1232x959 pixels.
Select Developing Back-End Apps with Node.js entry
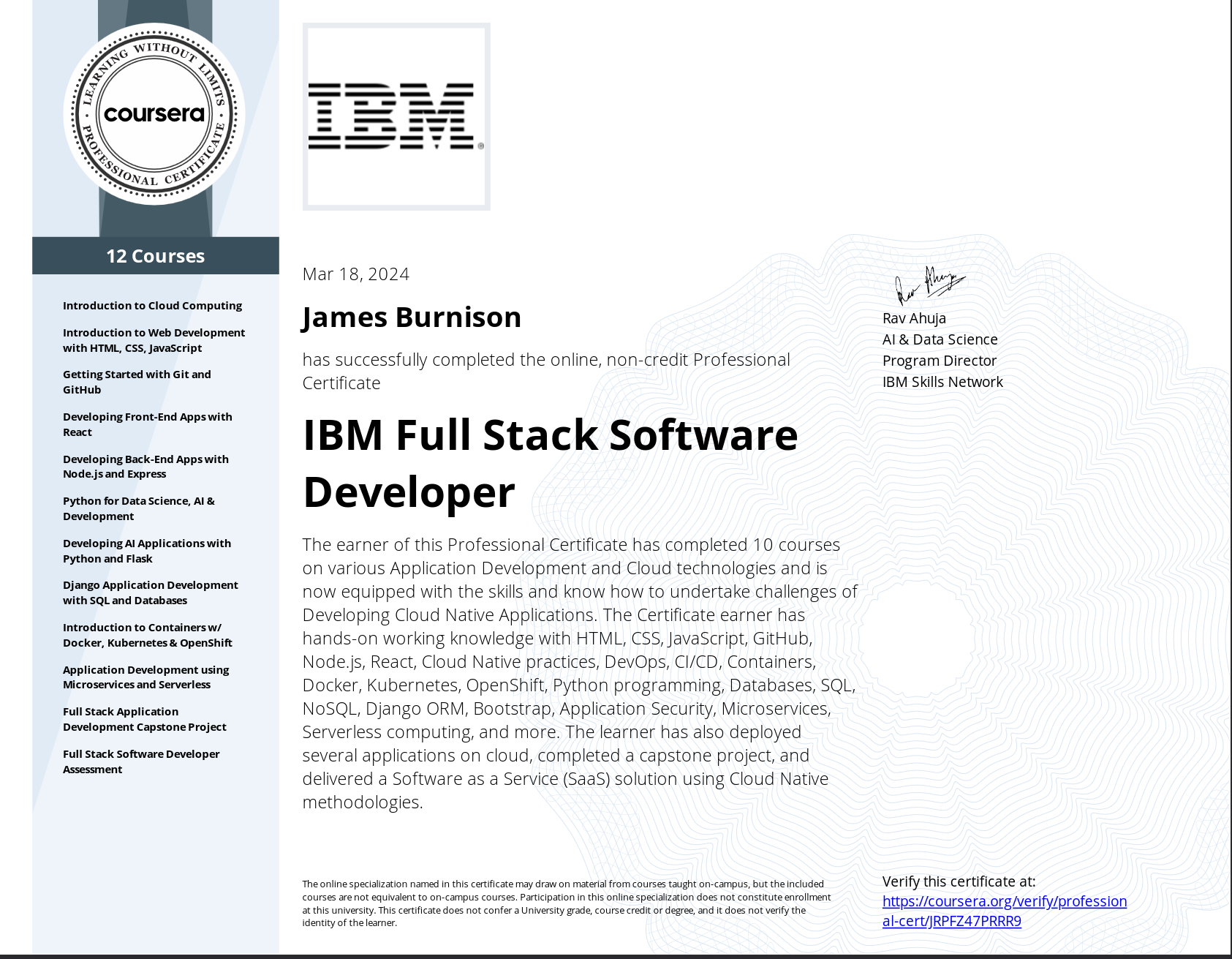click(x=146, y=467)
